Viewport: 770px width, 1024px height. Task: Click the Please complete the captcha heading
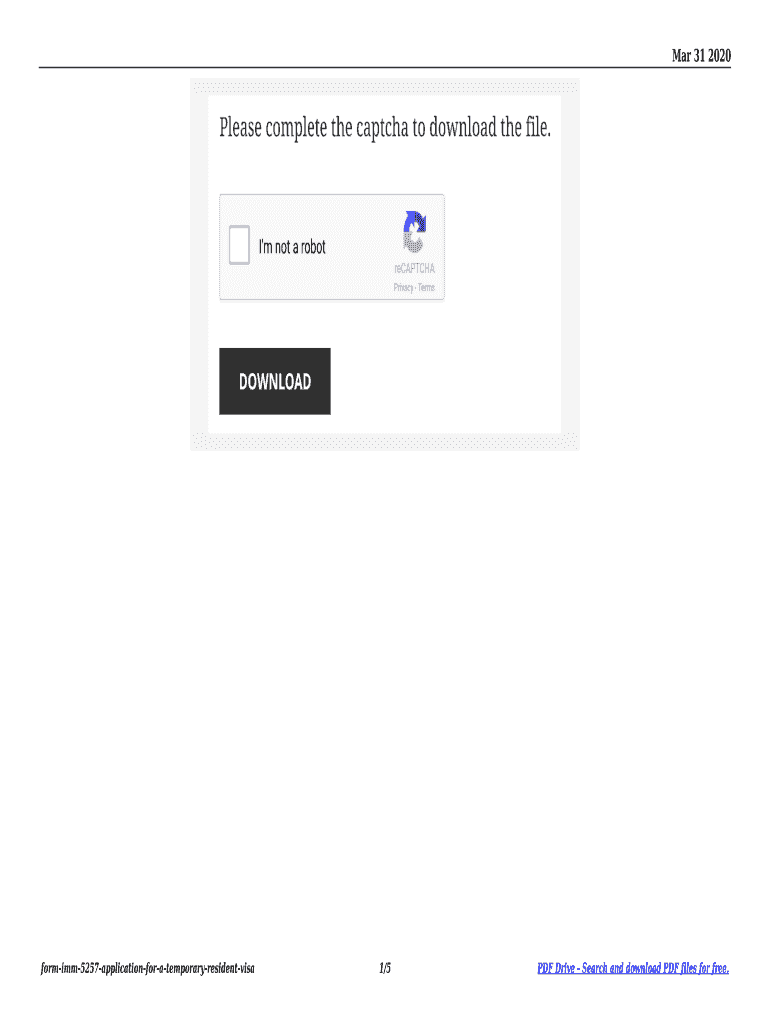(385, 128)
